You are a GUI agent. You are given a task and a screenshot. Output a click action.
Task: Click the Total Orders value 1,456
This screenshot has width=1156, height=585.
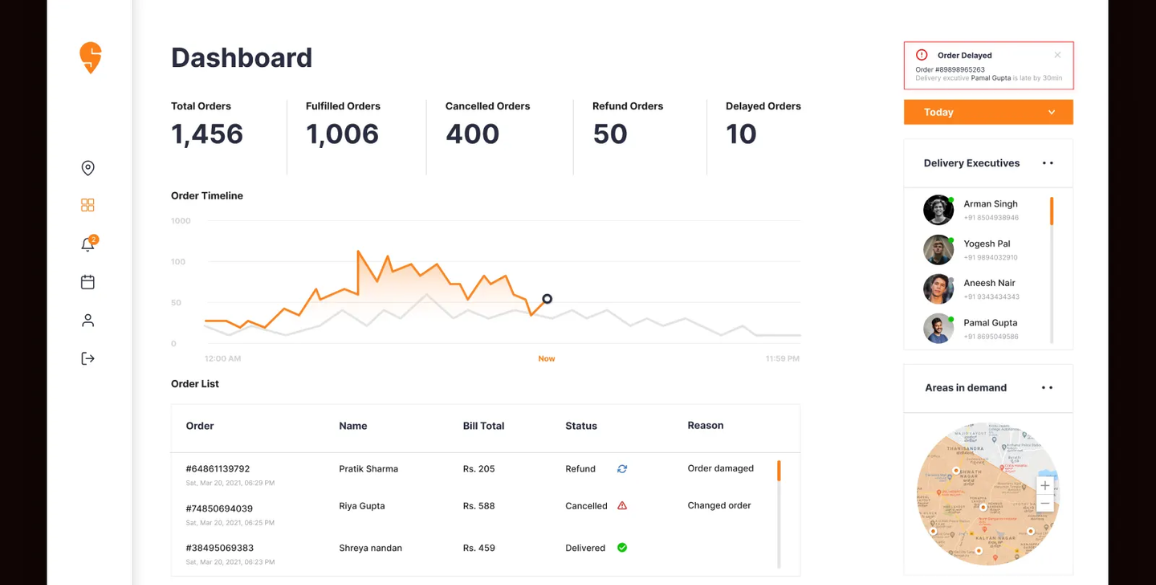[x=207, y=134]
